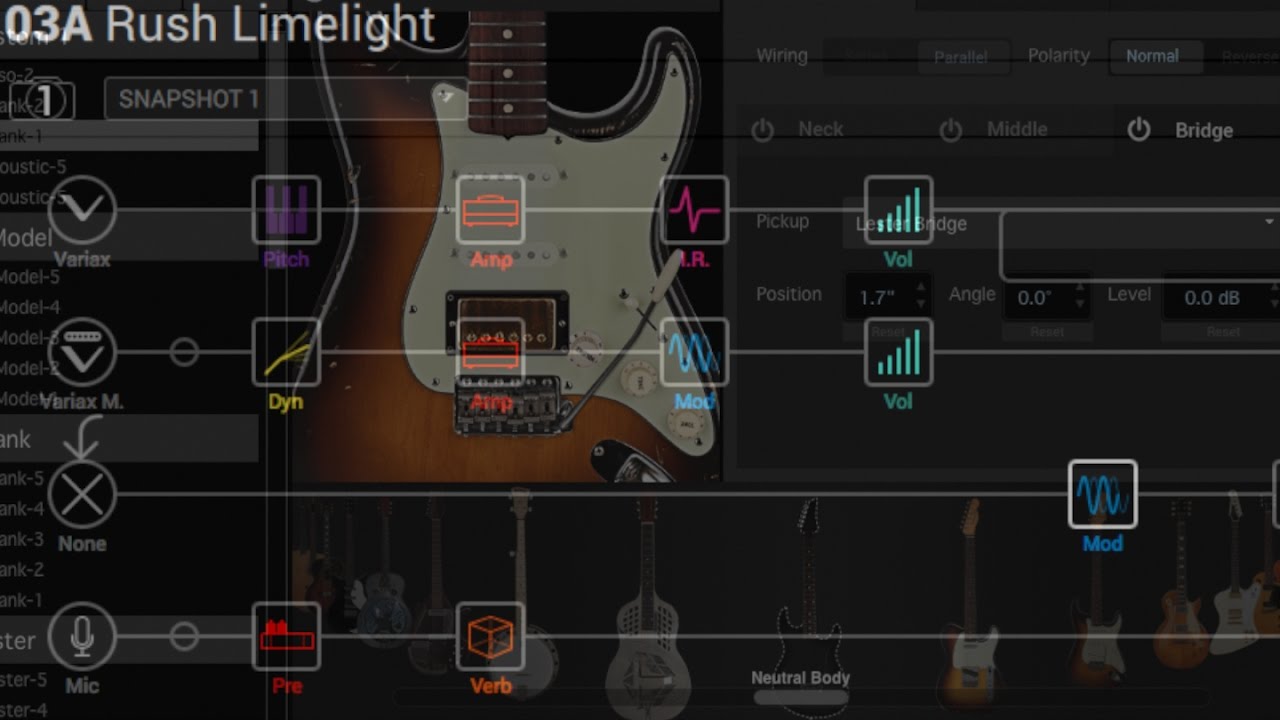Select the Dyn dynamics block
Viewport: 1280px width, 720px height.
[286, 352]
